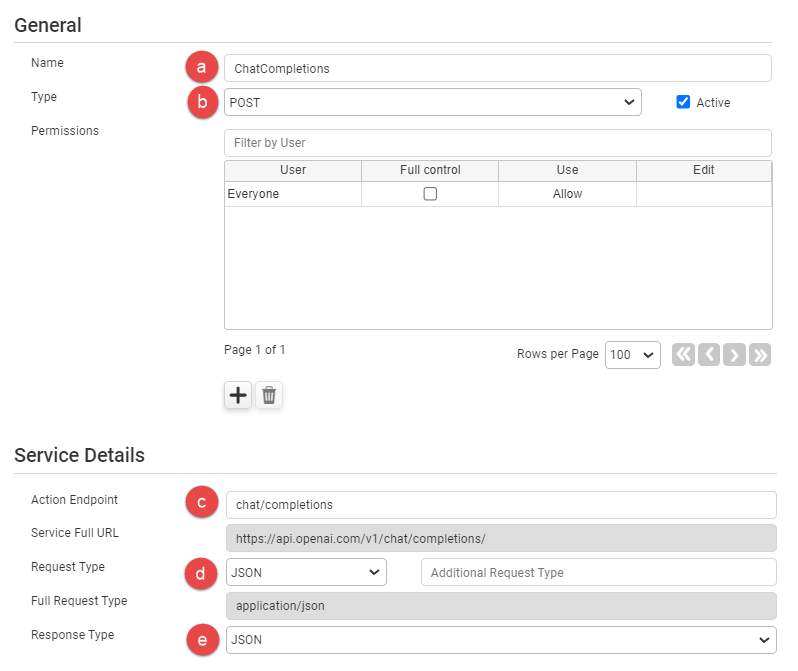Viewport: 798px width, 671px height.
Task: Click the Action Endpoint label
Action: 74,500
